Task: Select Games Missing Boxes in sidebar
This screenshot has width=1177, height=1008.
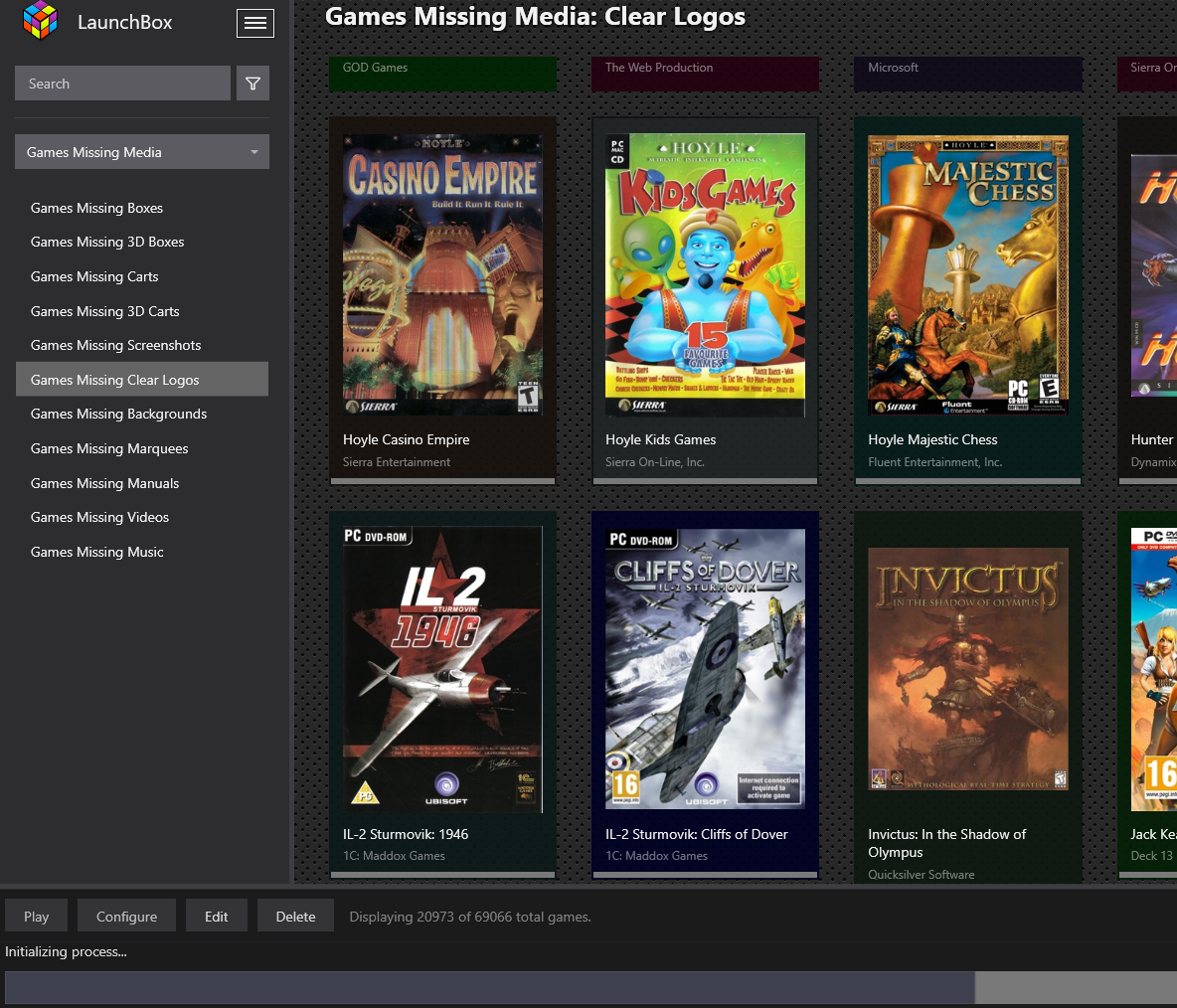Action: point(96,208)
